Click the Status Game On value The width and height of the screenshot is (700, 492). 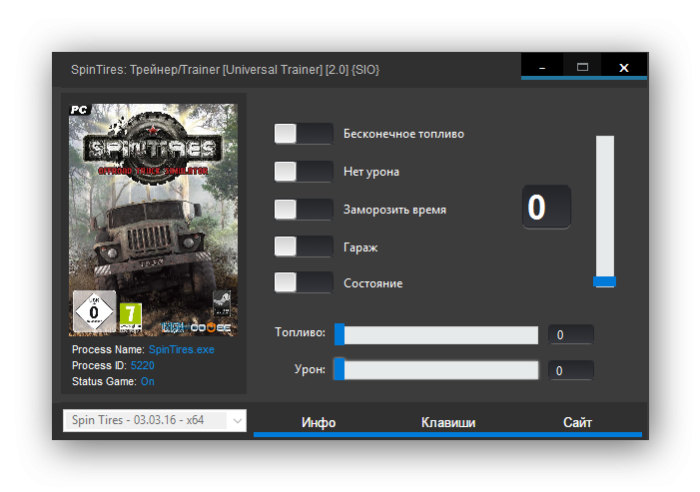click(148, 381)
